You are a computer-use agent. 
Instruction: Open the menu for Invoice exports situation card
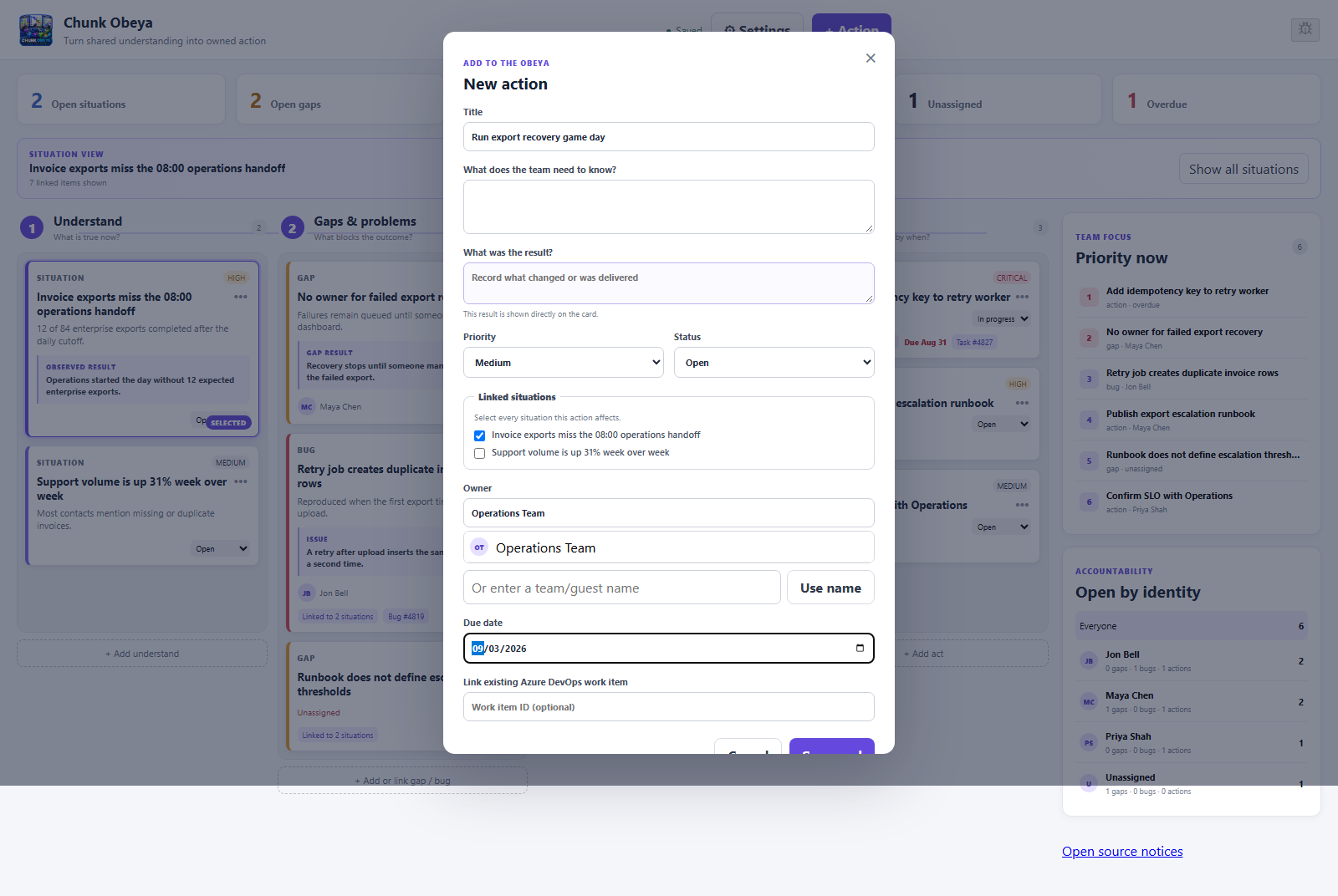click(241, 297)
